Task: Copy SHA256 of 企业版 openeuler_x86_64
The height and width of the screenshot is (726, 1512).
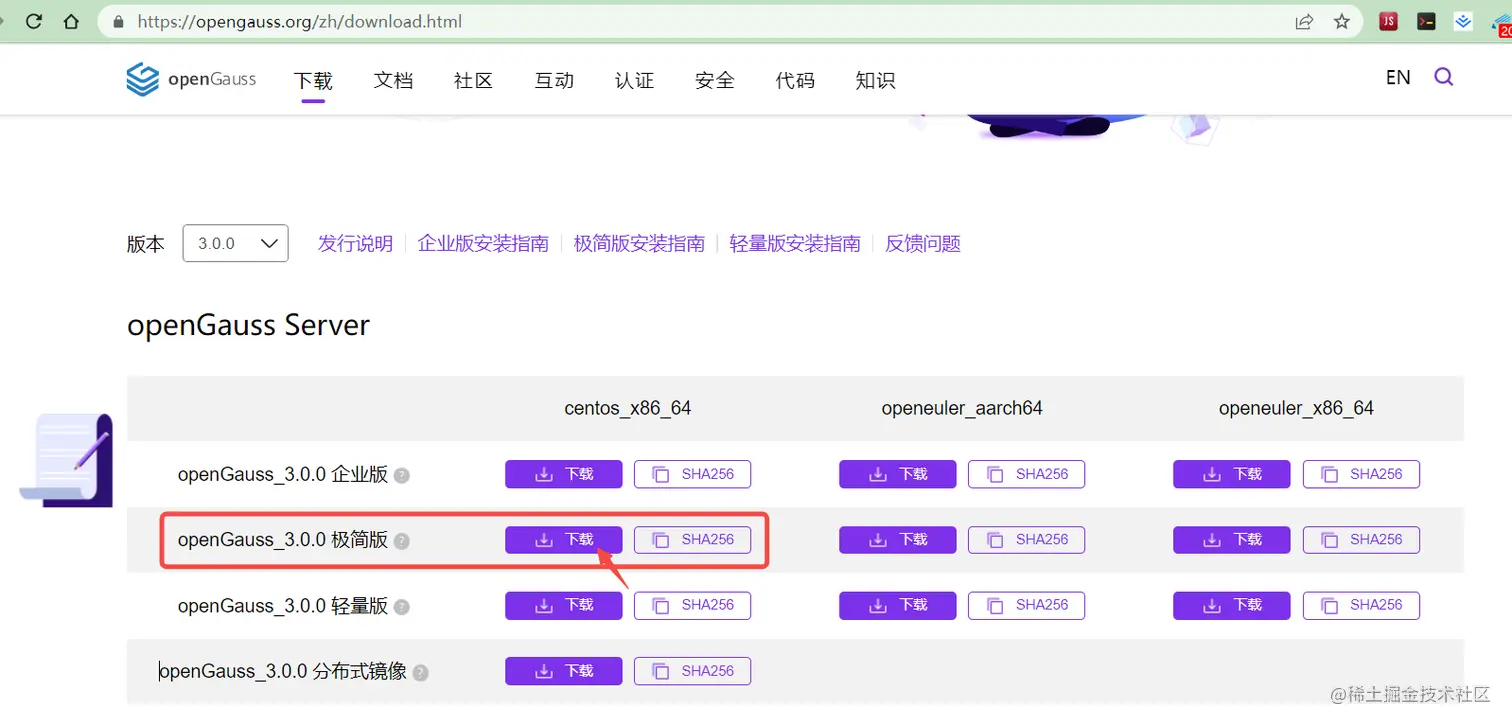Action: tap(1361, 474)
